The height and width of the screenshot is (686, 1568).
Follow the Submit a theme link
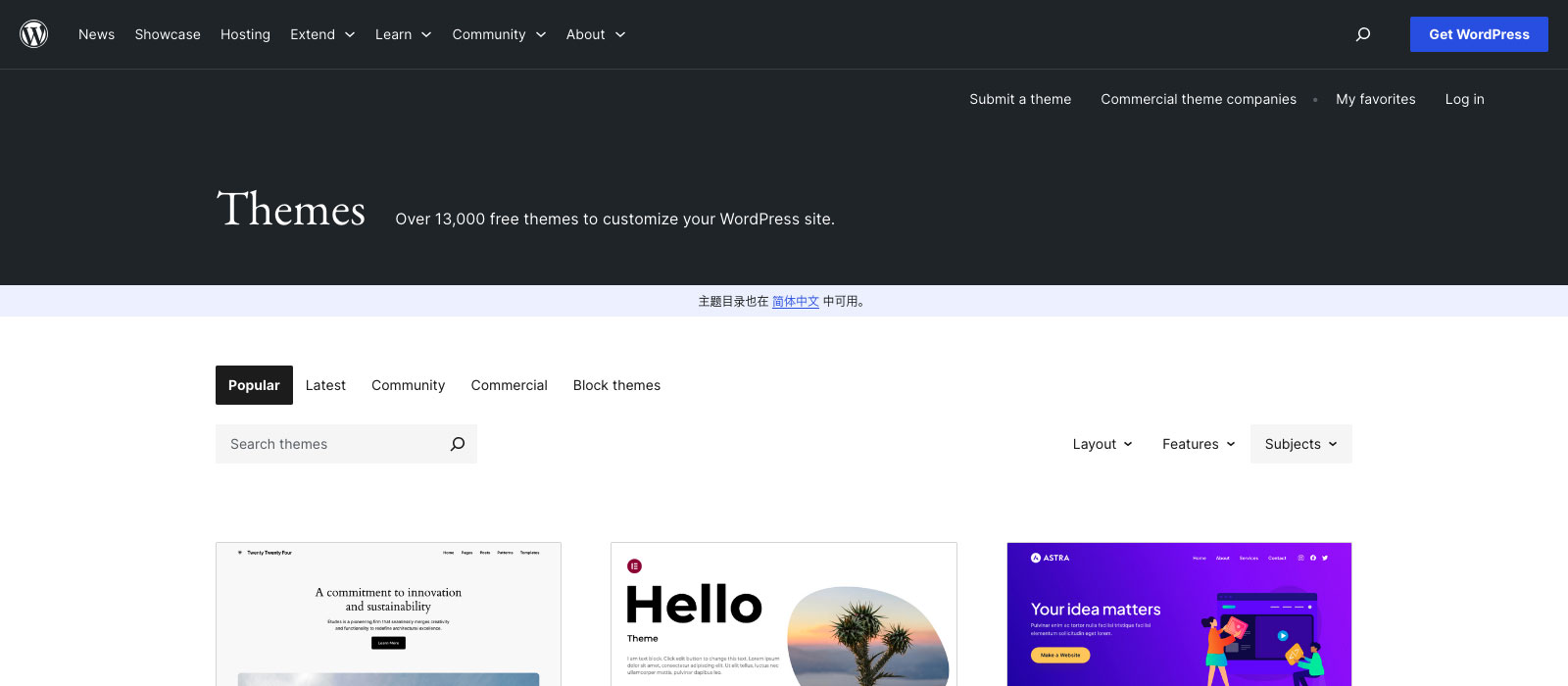point(1020,99)
